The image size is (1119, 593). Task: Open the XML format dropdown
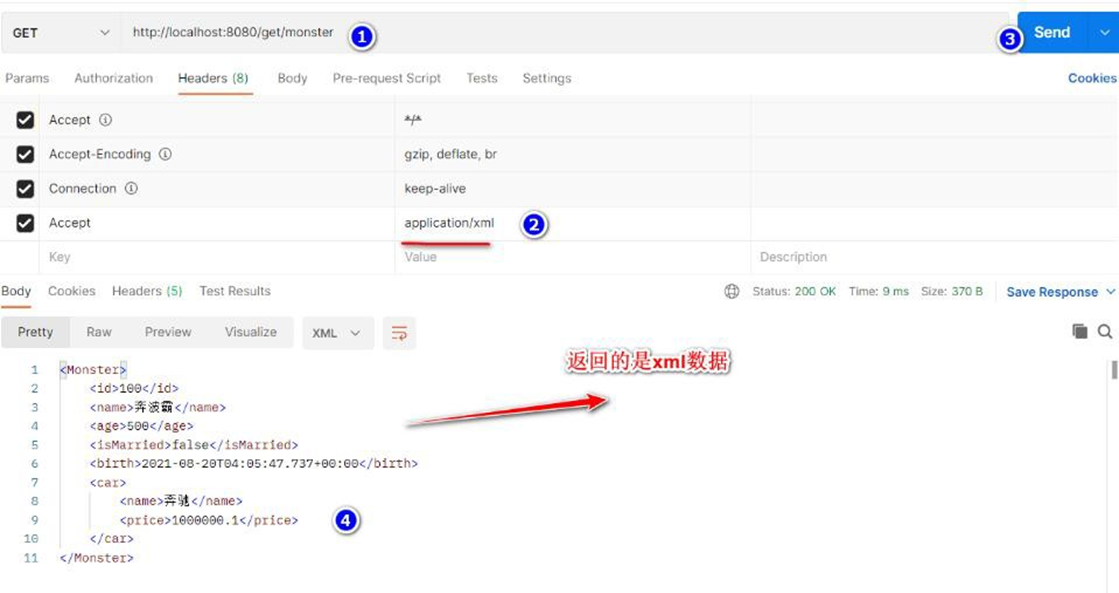point(337,333)
